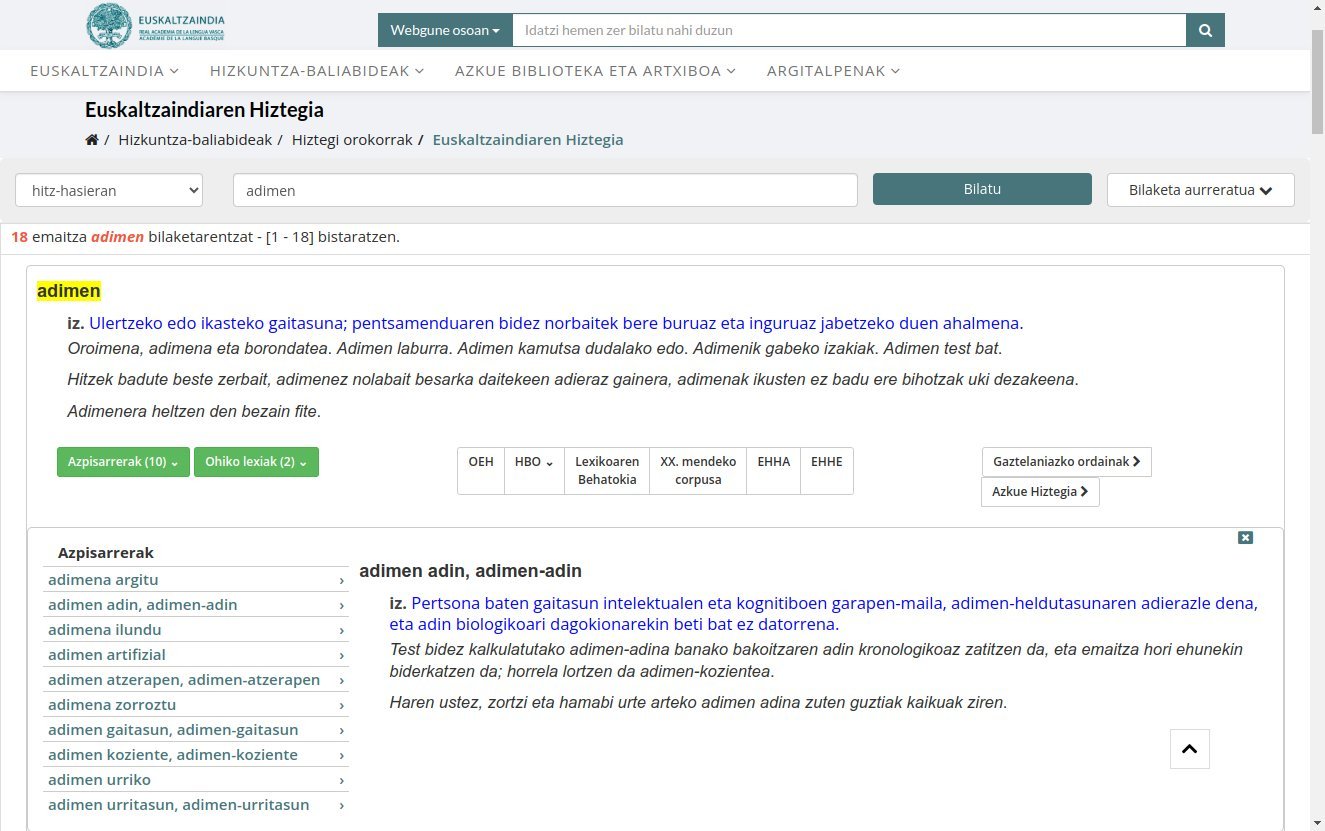This screenshot has width=1325, height=831.
Task: Expand Bilaketa aurreratua advanced search
Action: click(1200, 190)
